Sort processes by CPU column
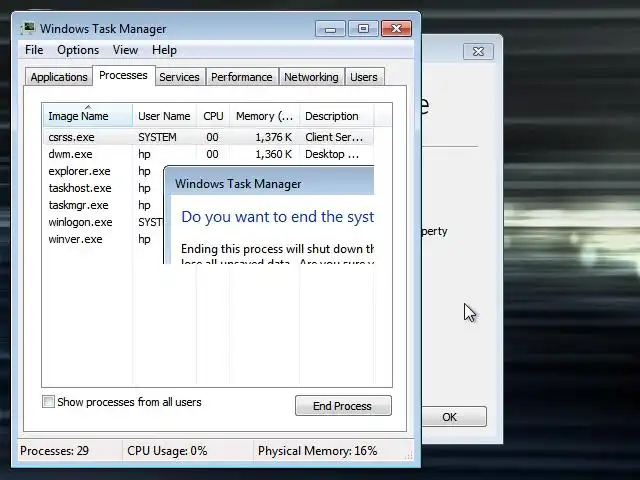This screenshot has width=640, height=480. coord(213,116)
